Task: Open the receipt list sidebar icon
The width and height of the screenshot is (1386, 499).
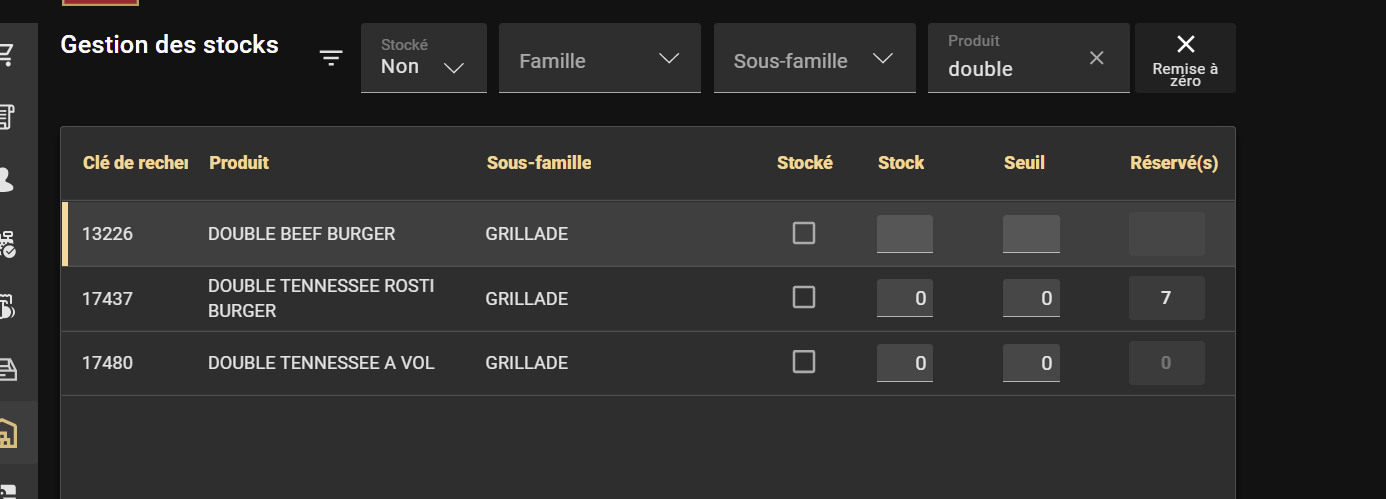Action: point(8,117)
